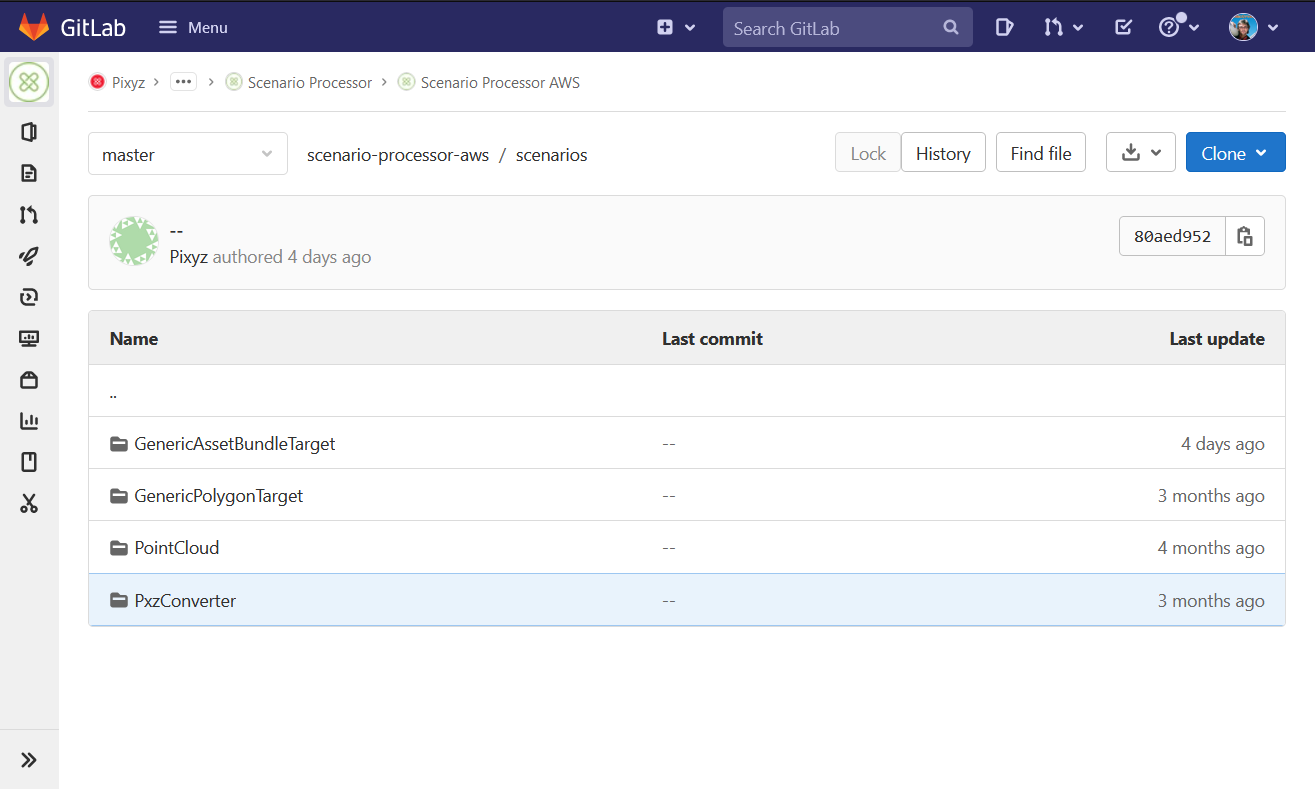The height and width of the screenshot is (789, 1315).
Task: Click the Find file button
Action: tap(1041, 153)
